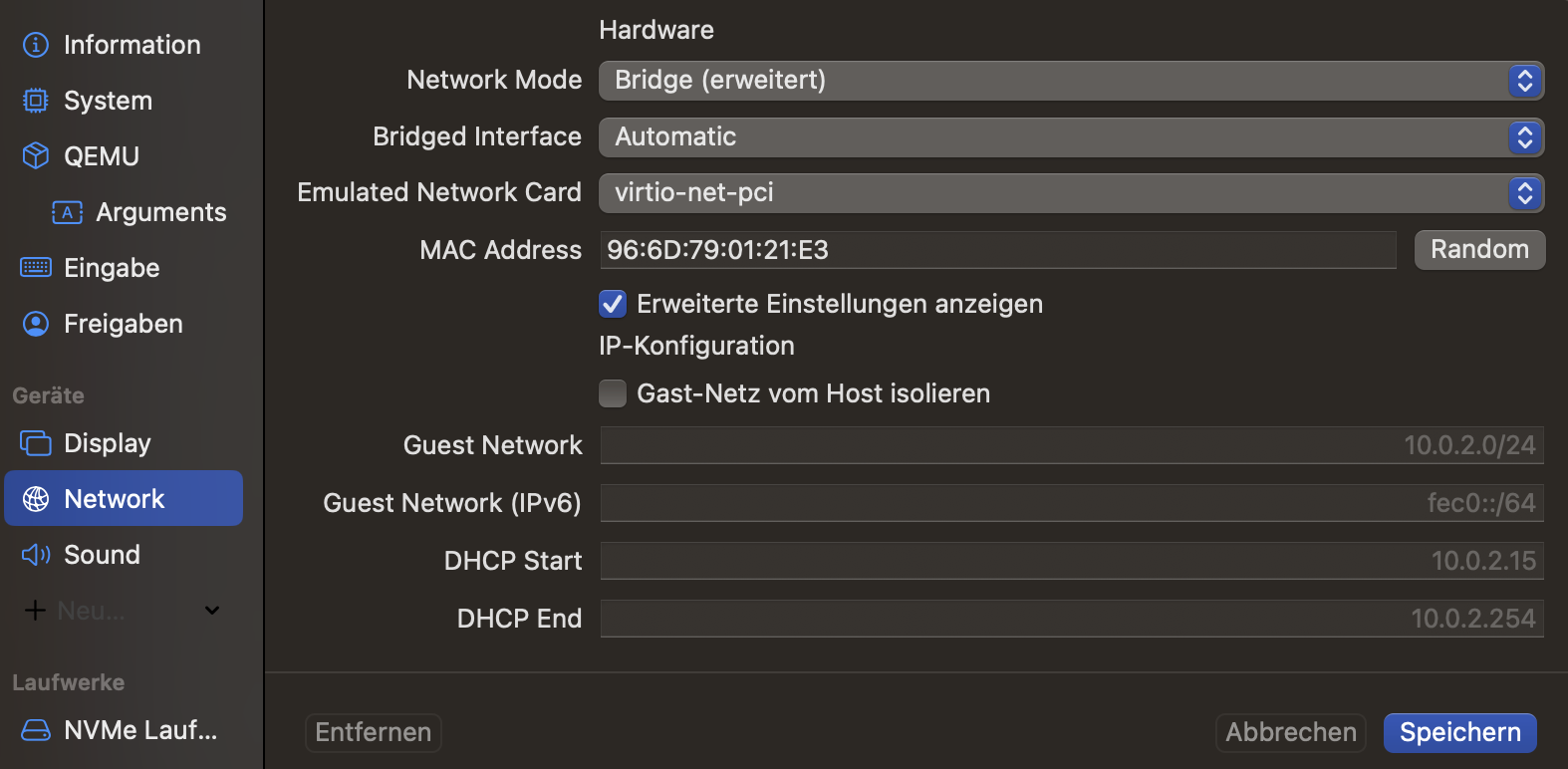Click the NVMe Laufwerk drive icon
Image resolution: width=1568 pixels, height=769 pixels.
click(x=36, y=730)
